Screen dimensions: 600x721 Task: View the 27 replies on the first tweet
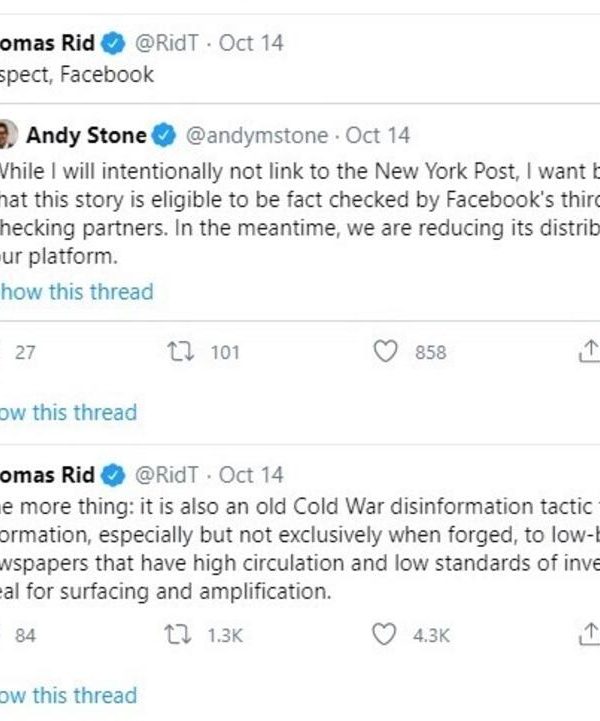tap(24, 352)
